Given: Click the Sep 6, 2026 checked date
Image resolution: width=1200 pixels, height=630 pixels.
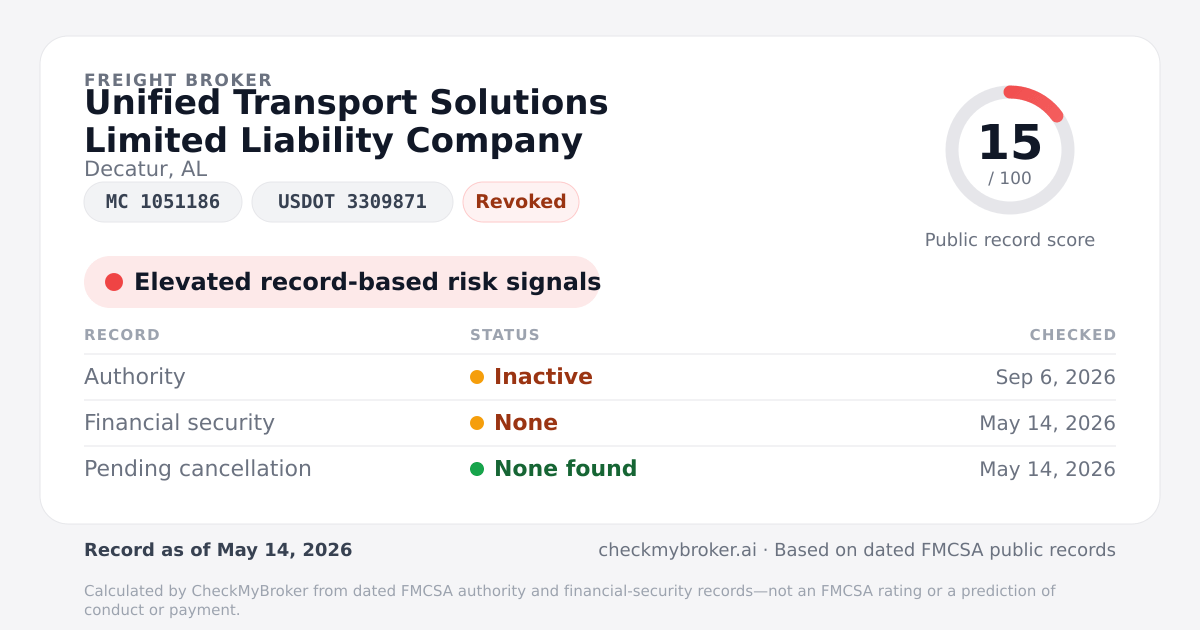Looking at the screenshot, I should [x=1056, y=377].
